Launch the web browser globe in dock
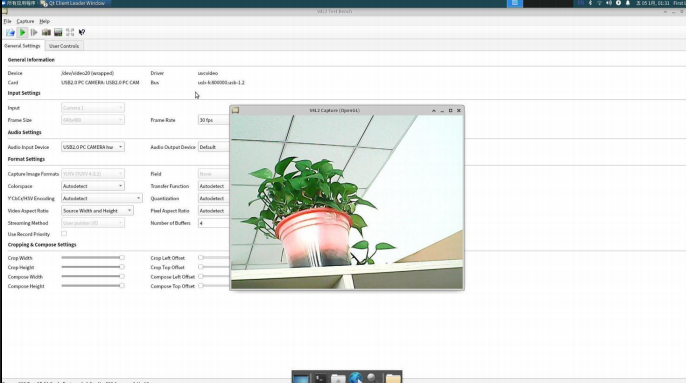Viewport: 686px width, 383px height. click(356, 378)
